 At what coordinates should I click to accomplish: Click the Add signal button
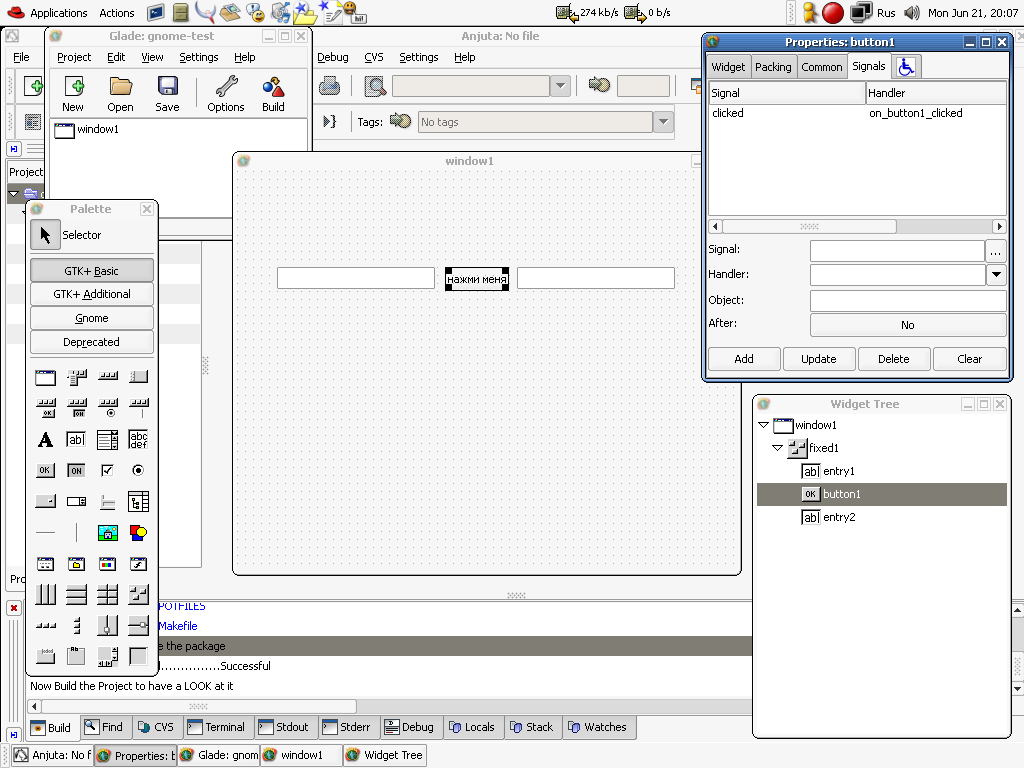(x=744, y=359)
